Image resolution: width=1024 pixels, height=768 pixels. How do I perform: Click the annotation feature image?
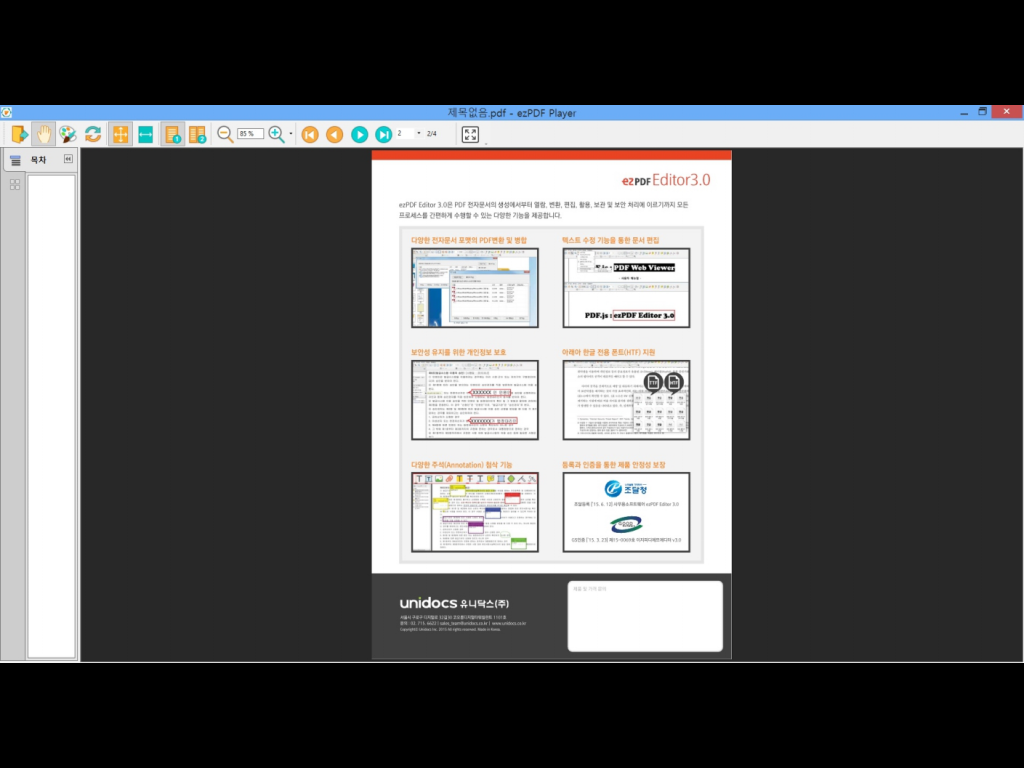coord(475,513)
